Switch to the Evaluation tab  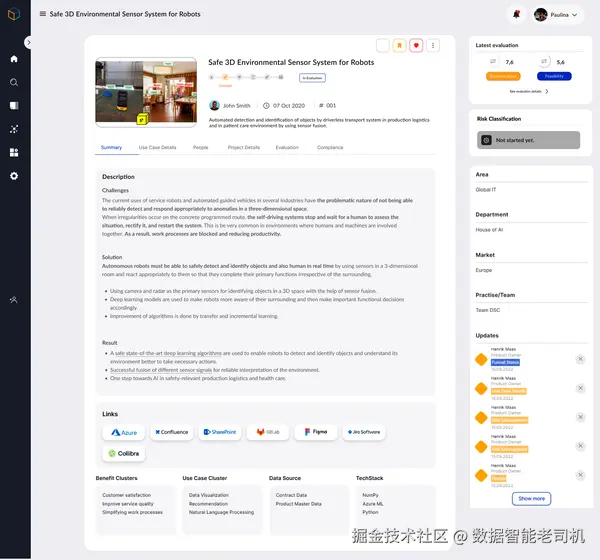tap(287, 147)
